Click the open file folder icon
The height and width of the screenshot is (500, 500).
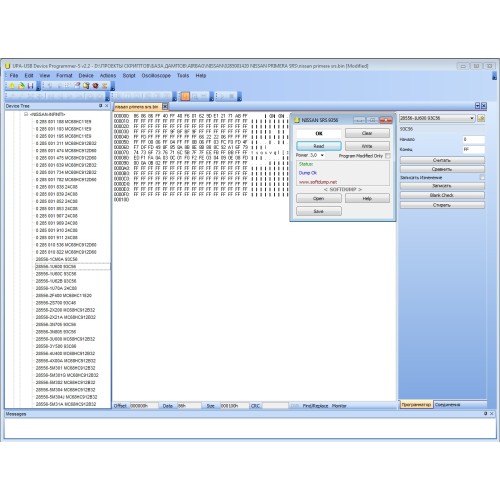coord(21,86)
